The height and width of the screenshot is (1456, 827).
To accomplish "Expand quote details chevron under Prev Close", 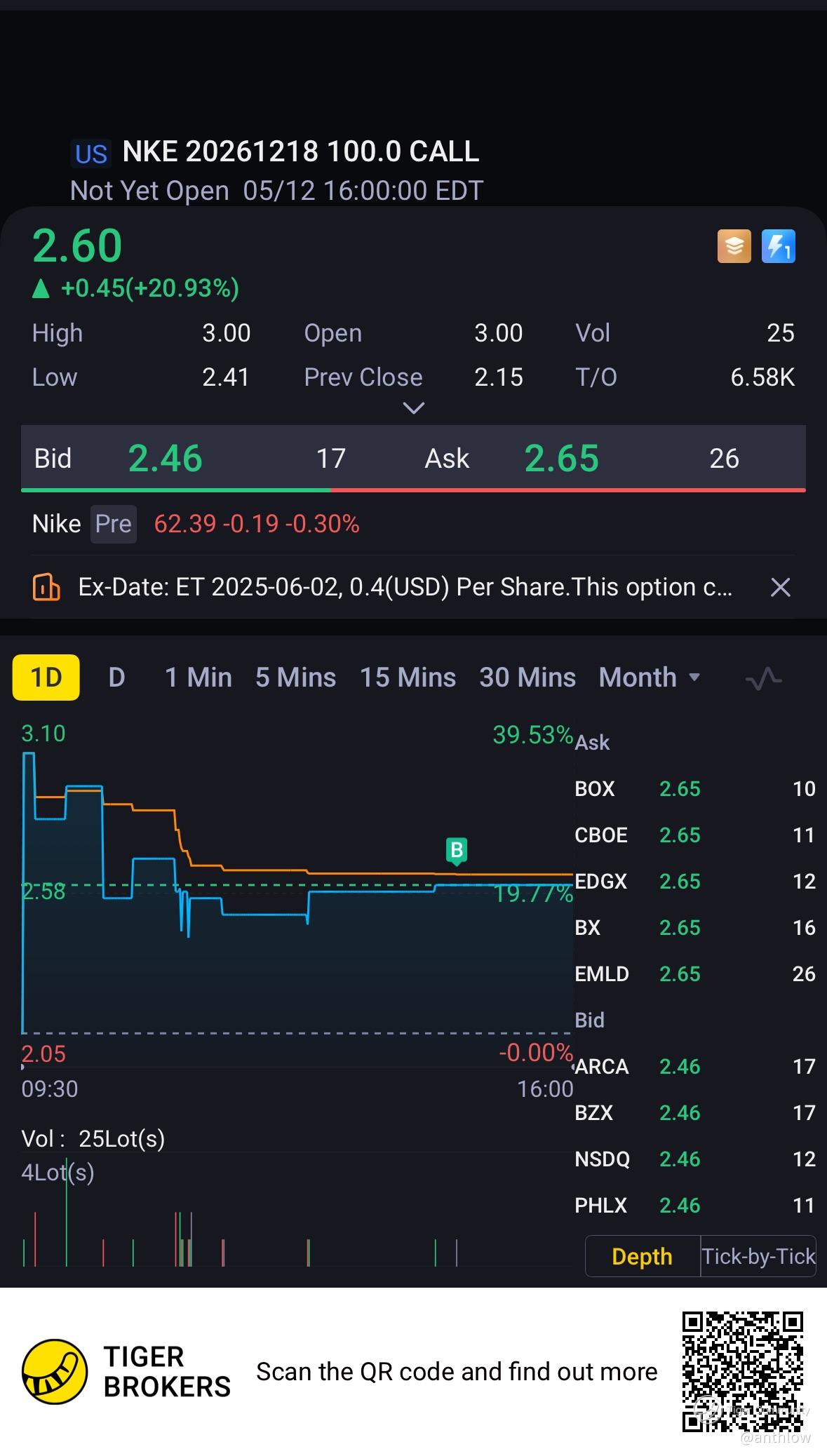I will (414, 408).
